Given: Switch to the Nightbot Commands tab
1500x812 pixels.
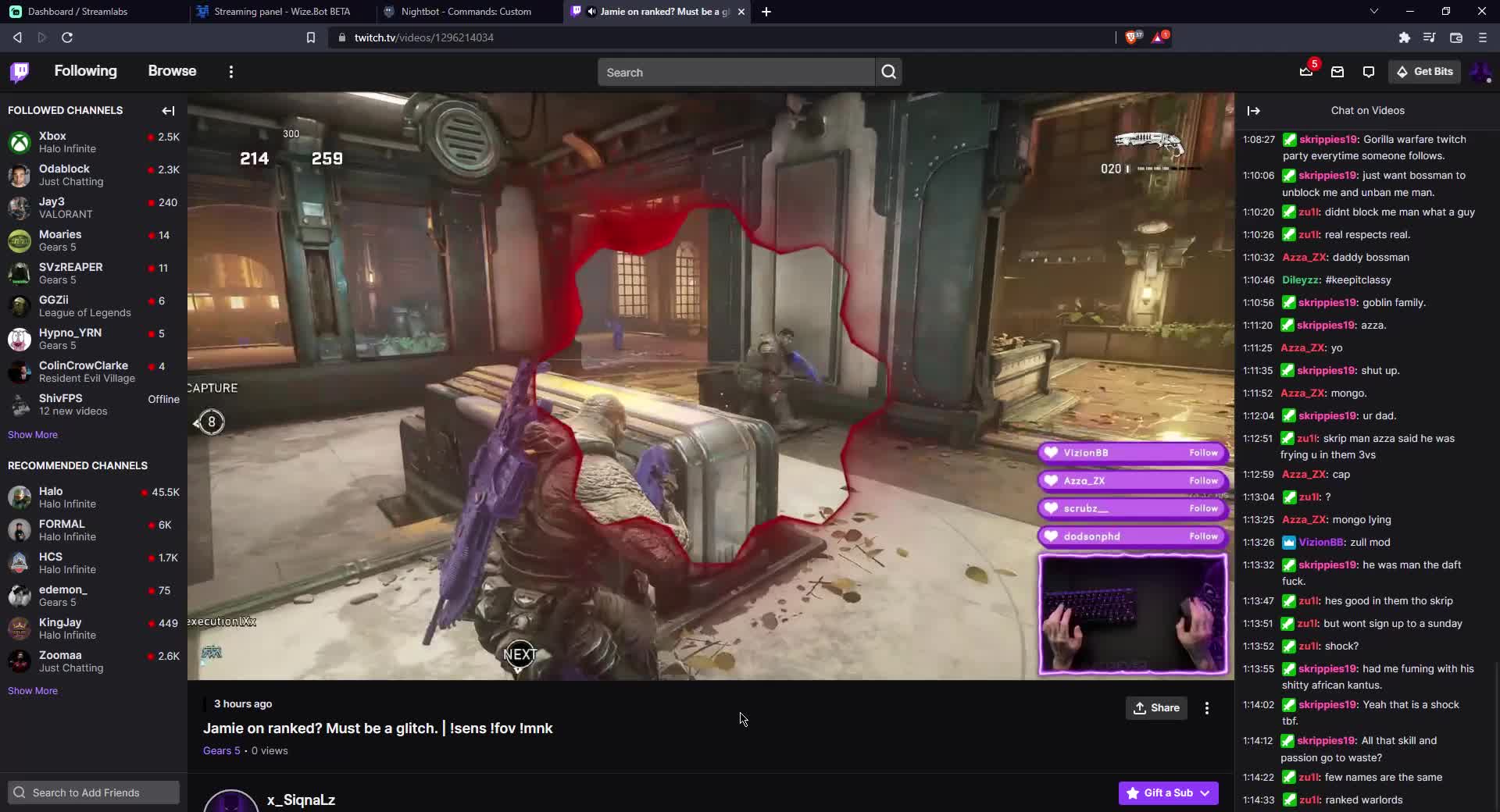Looking at the screenshot, I should tap(466, 12).
